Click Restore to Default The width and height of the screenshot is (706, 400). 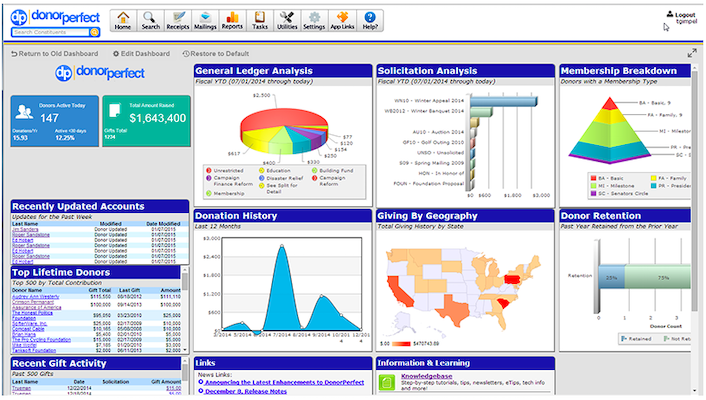click(x=216, y=54)
